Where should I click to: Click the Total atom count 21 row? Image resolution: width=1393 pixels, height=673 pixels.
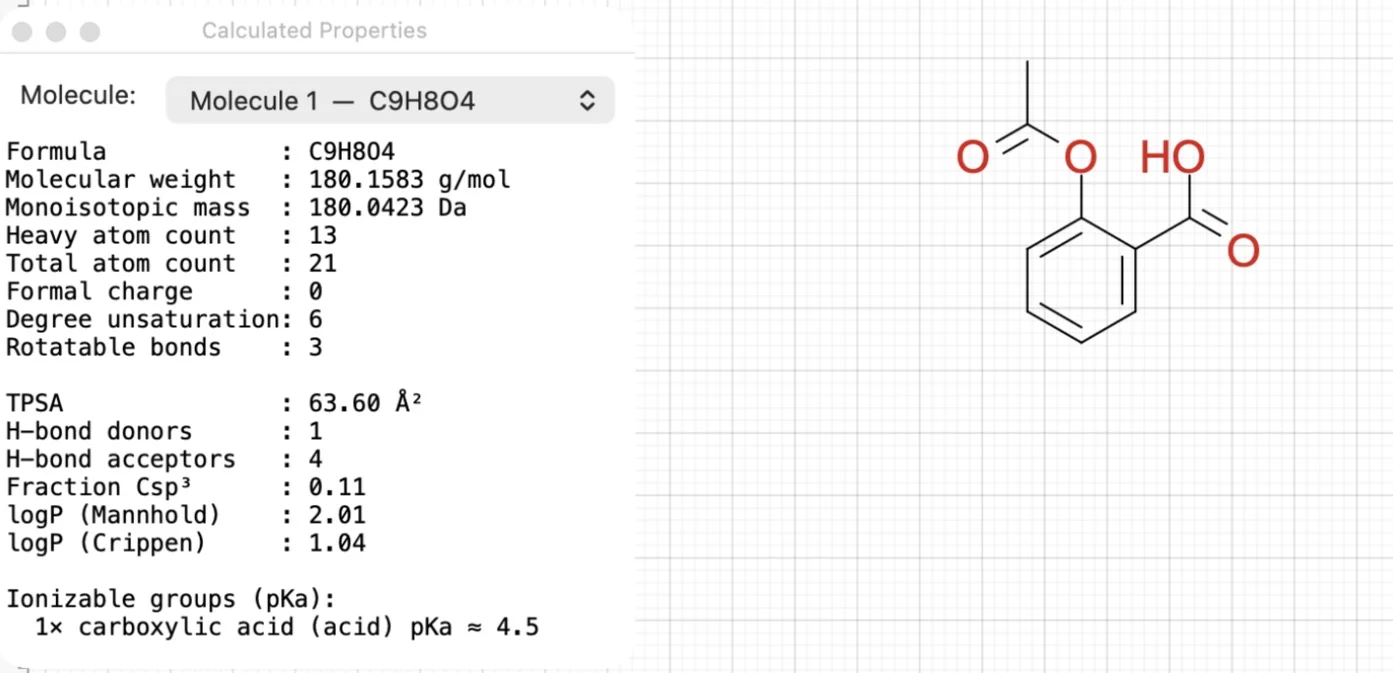pyautogui.click(x=172, y=264)
